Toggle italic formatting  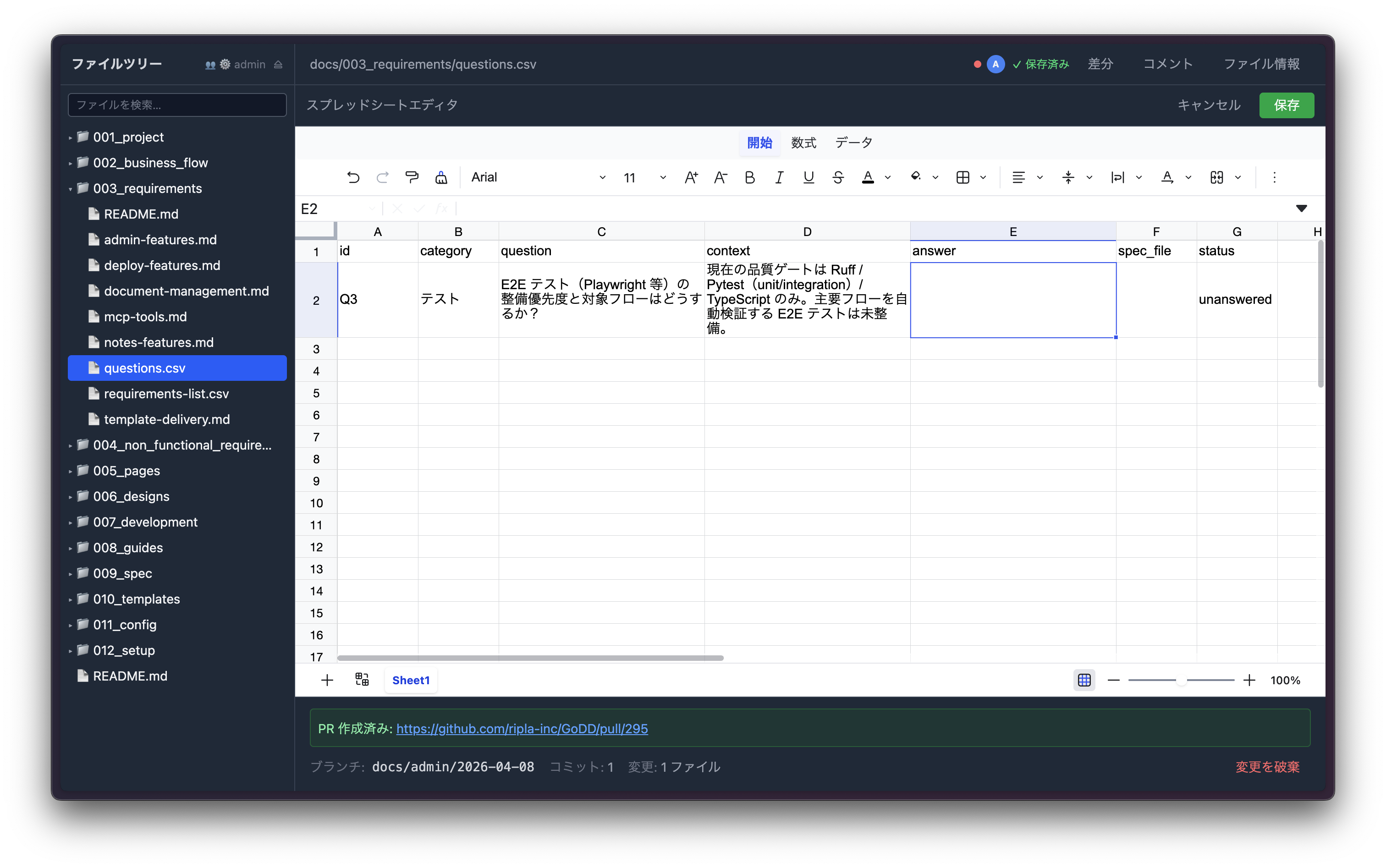pos(779,177)
